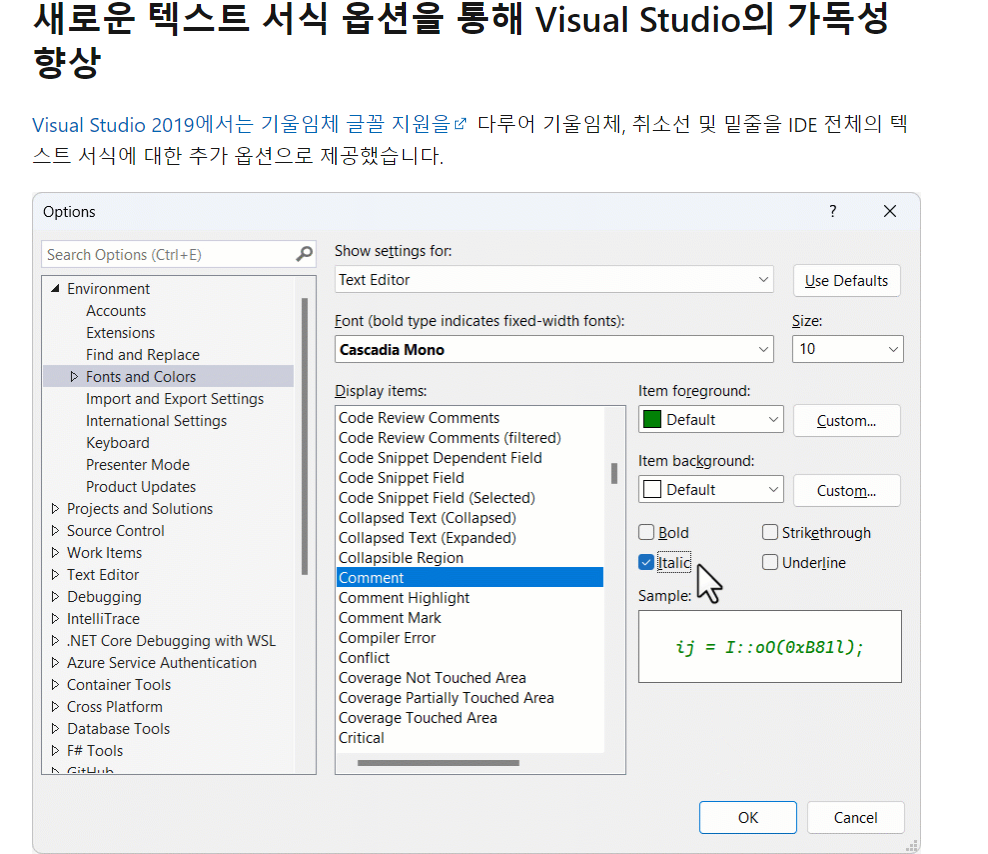The image size is (988, 854).
Task: Open the Item background dropdown
Action: 711,490
